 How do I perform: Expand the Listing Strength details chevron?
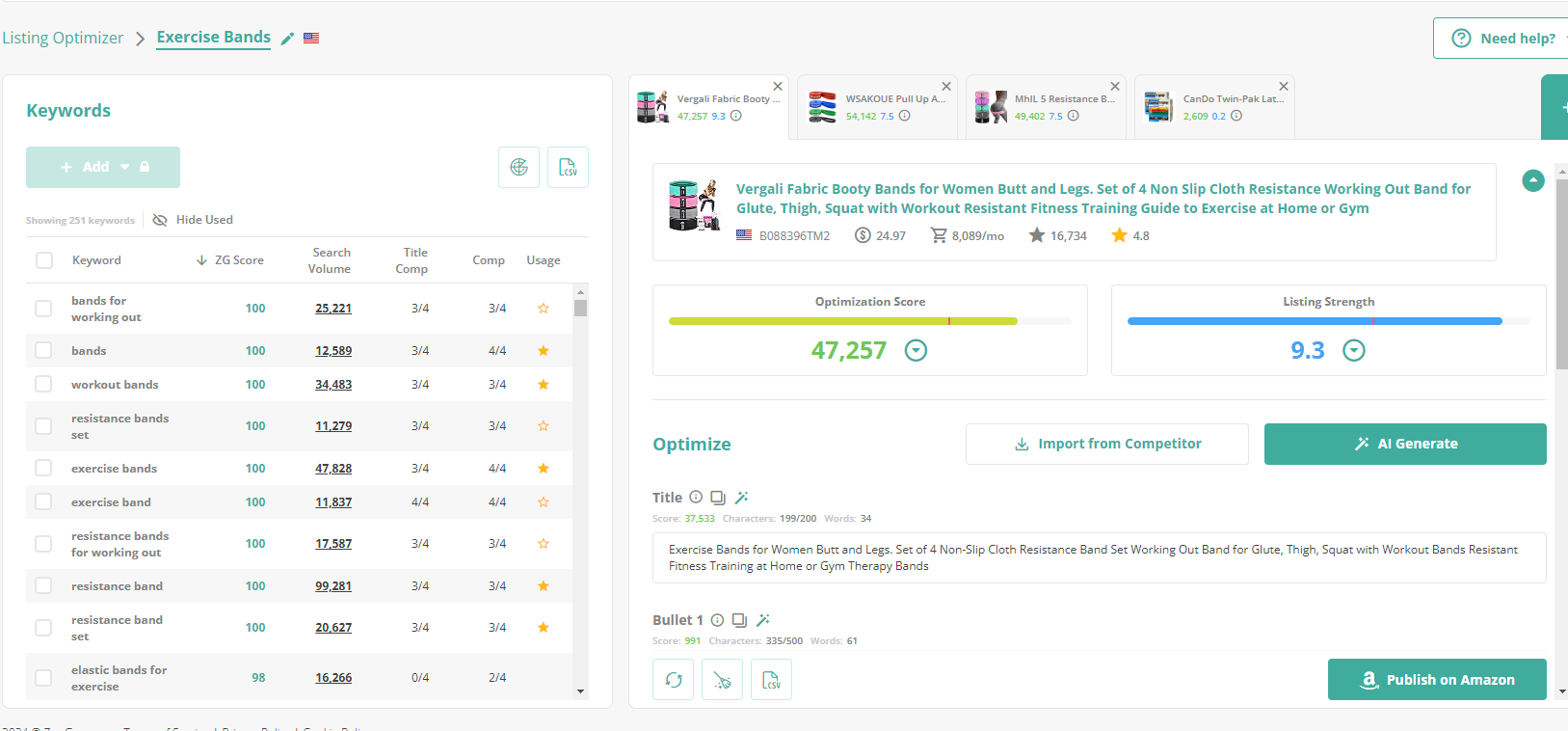click(1354, 350)
